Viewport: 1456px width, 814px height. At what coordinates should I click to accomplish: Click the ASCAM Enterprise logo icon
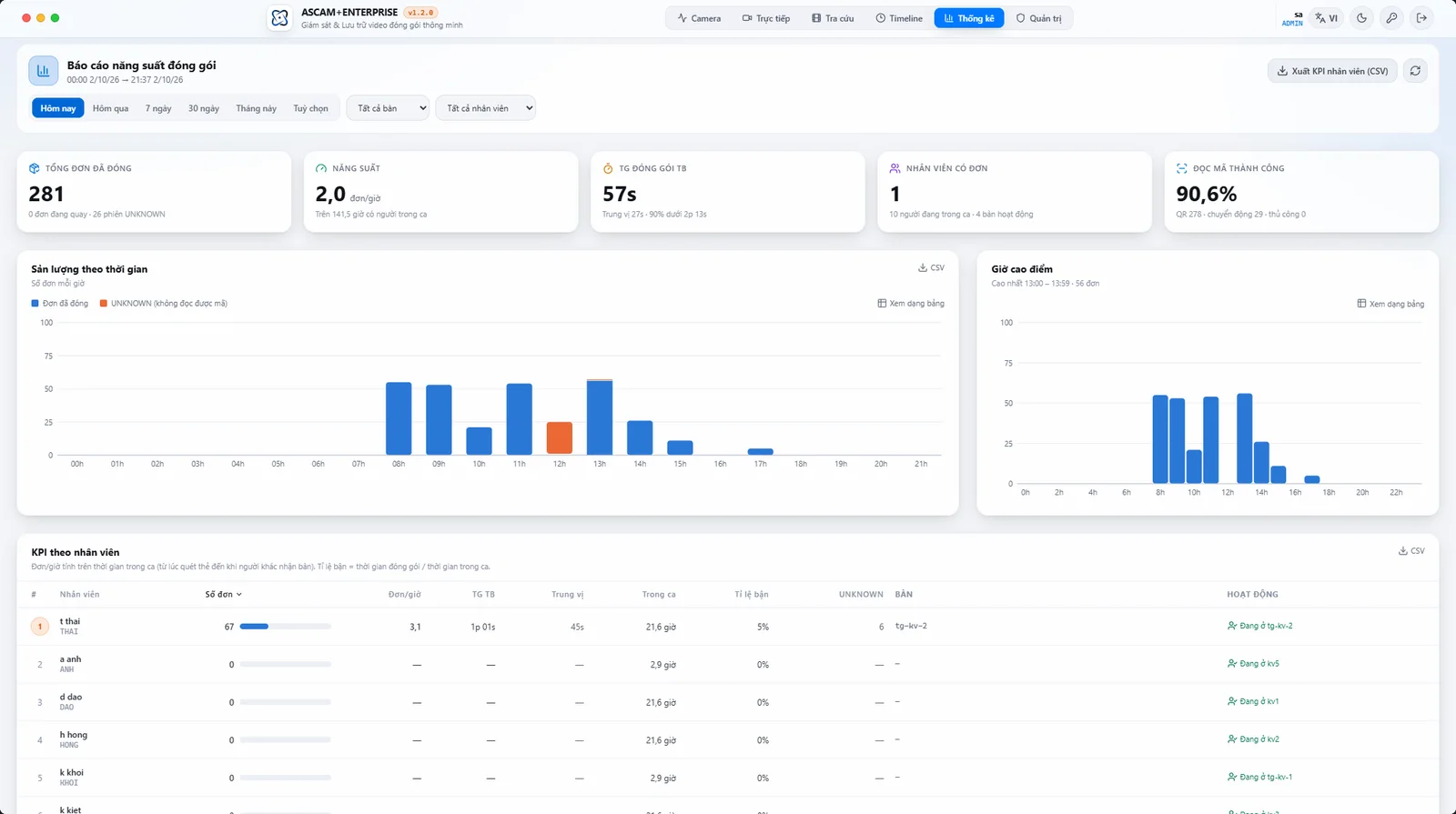tap(280, 18)
